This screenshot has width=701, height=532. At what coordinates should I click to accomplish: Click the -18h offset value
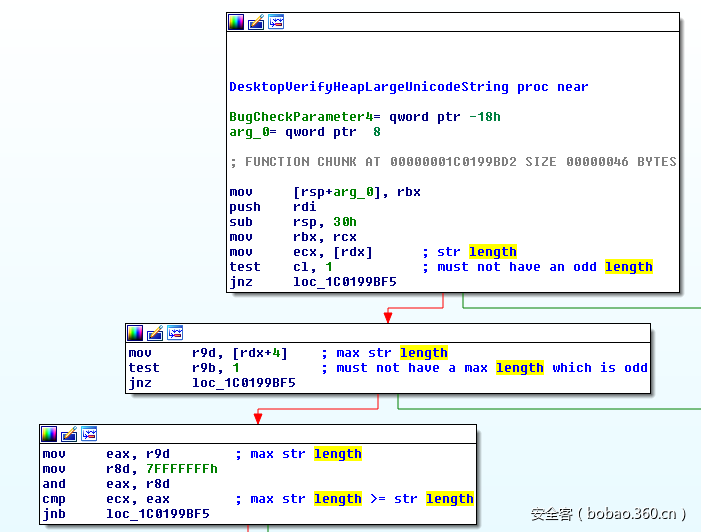pyautogui.click(x=485, y=117)
